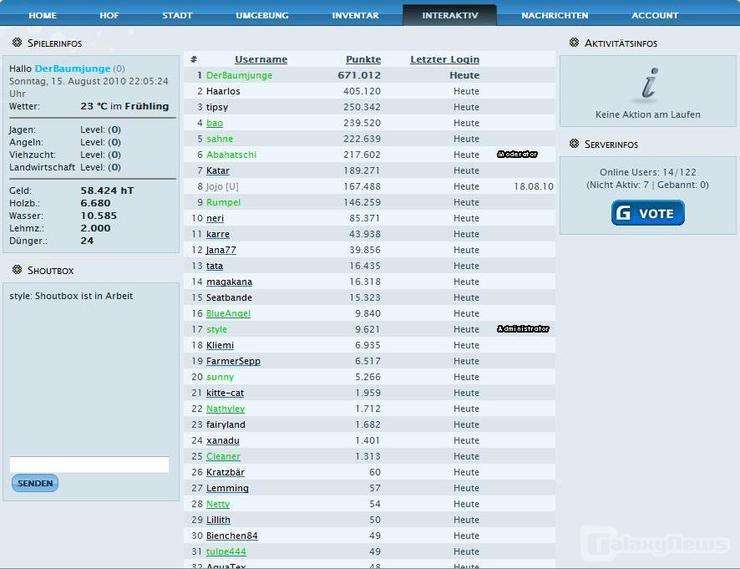Open player tulpe444 profile
This screenshot has height=569, width=740.
(226, 552)
